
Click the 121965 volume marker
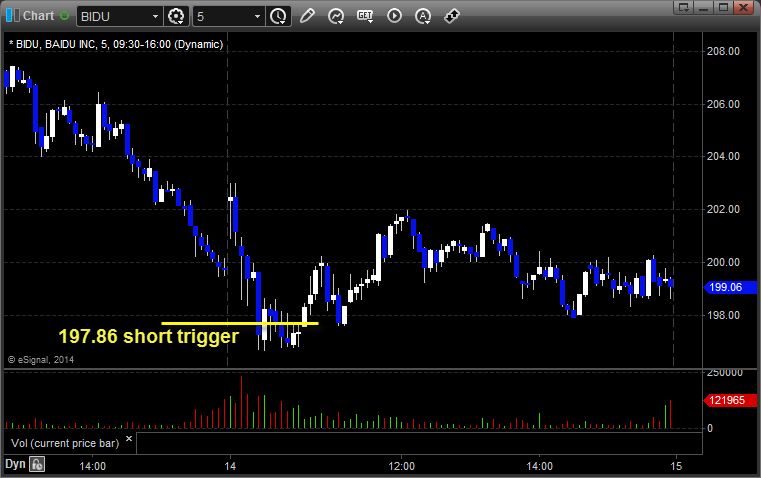pos(730,400)
